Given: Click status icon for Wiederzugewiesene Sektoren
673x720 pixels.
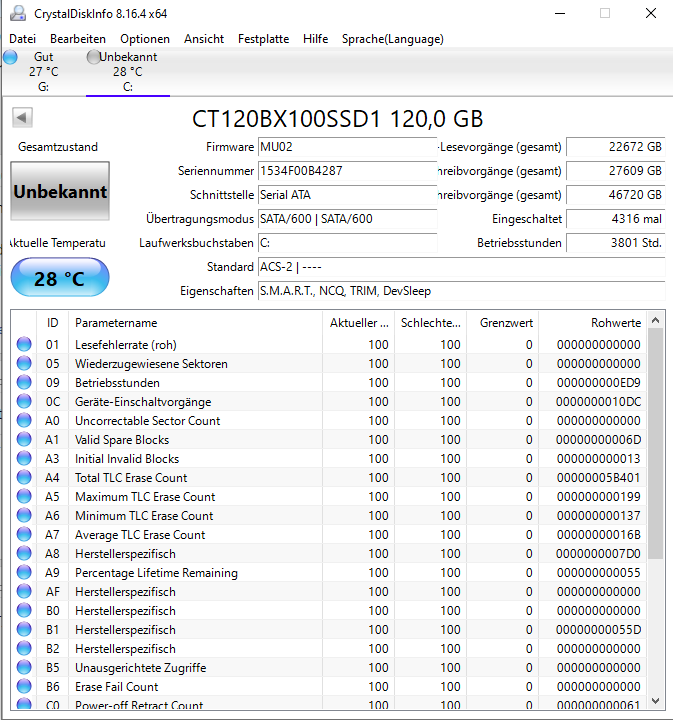Looking at the screenshot, I should pos(24,363).
